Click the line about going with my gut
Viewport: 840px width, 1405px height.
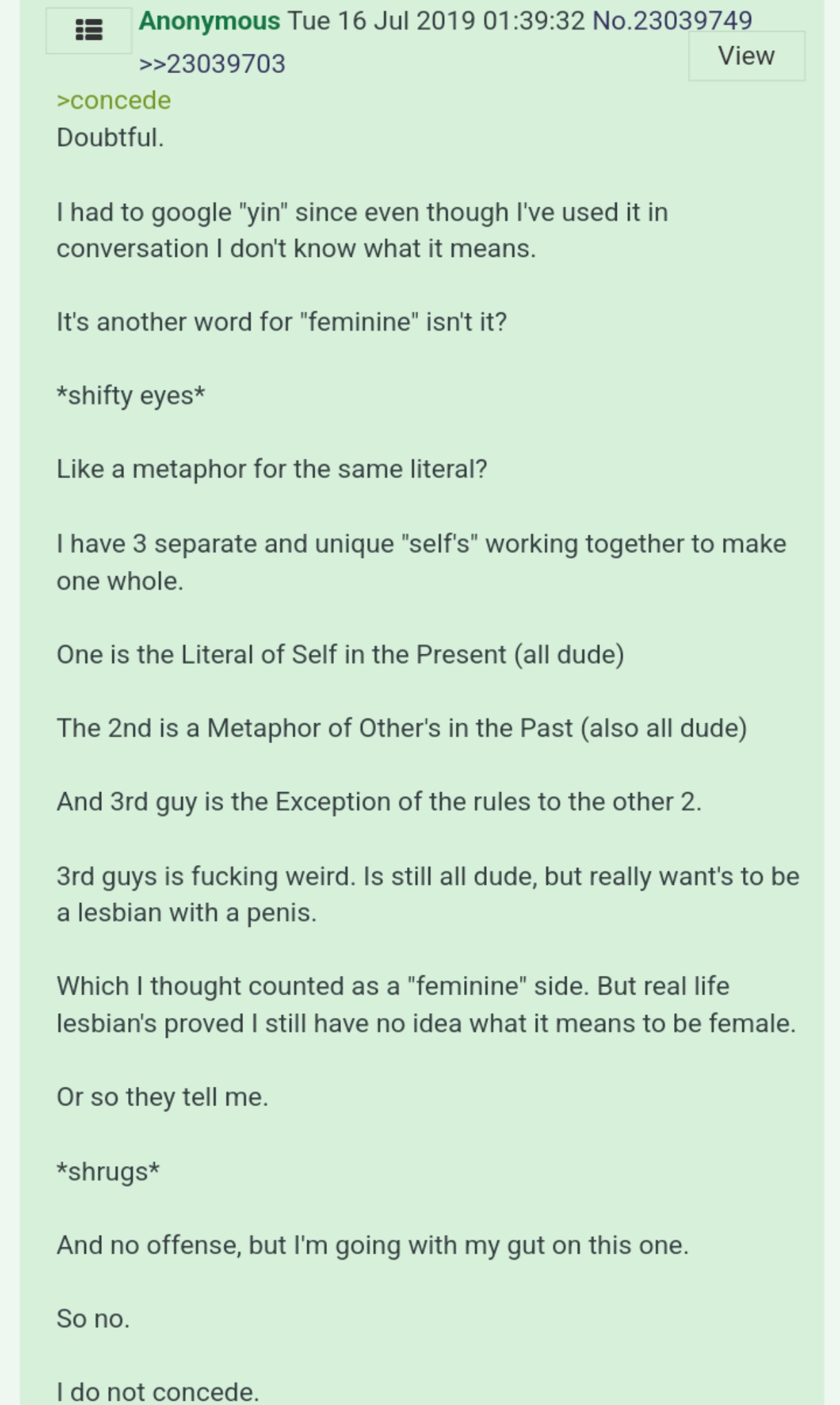[372, 1245]
